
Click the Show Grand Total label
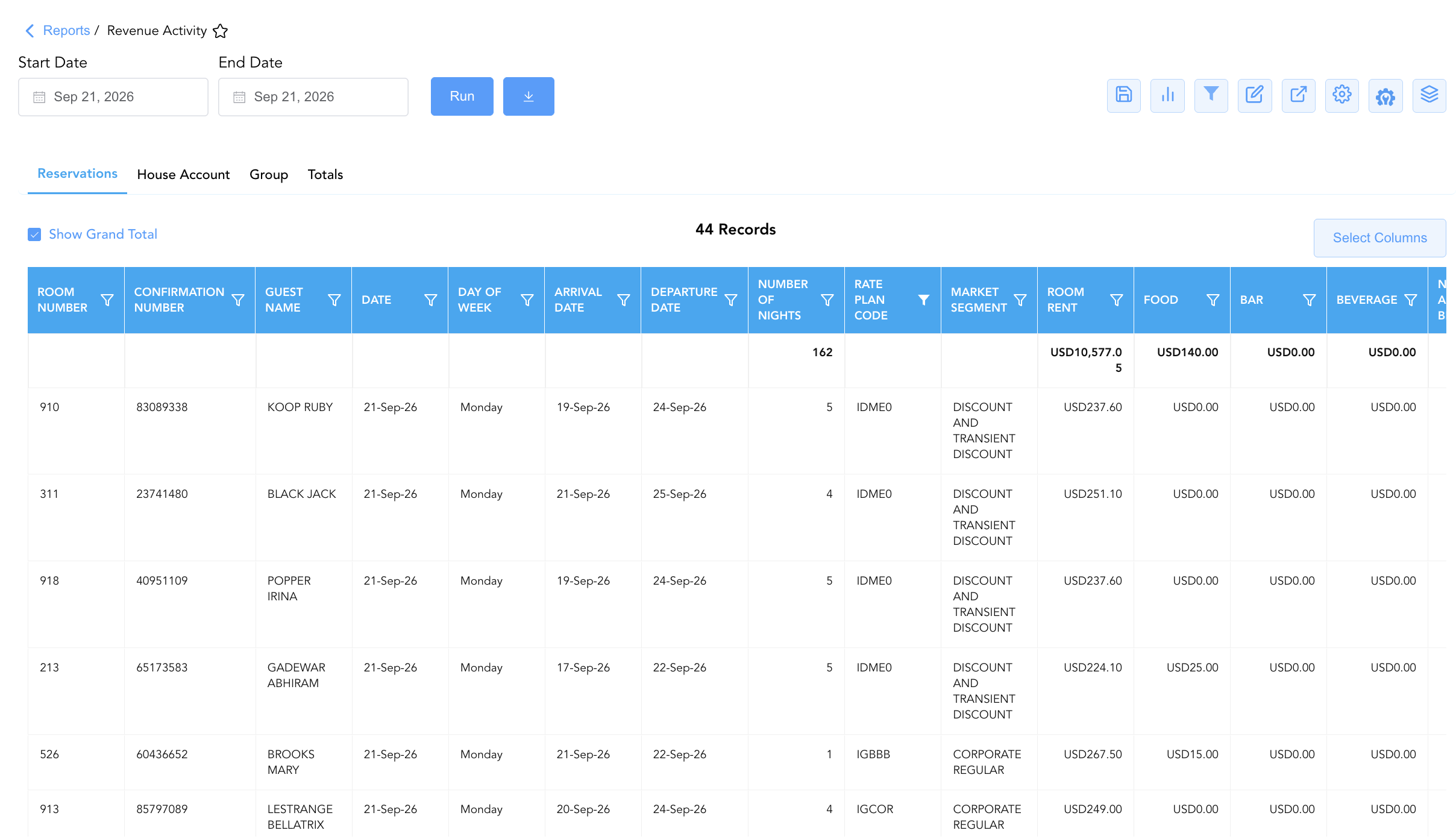[103, 234]
